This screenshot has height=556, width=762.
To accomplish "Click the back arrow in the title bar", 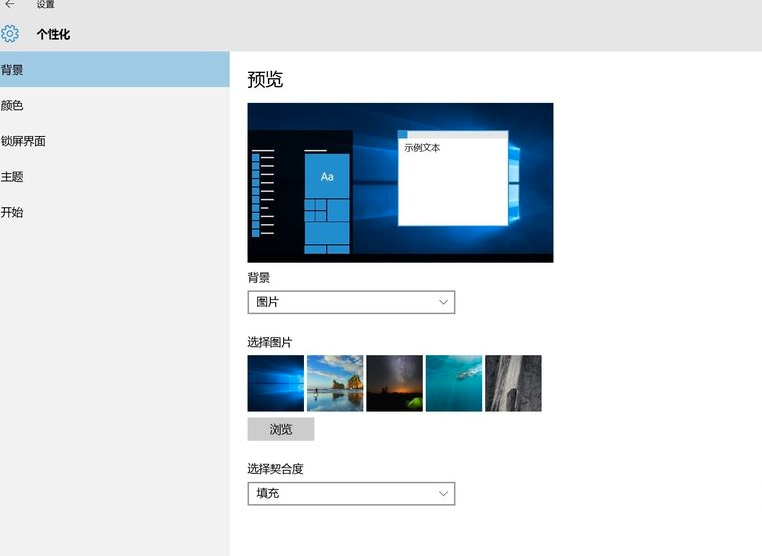I will click(x=10, y=5).
